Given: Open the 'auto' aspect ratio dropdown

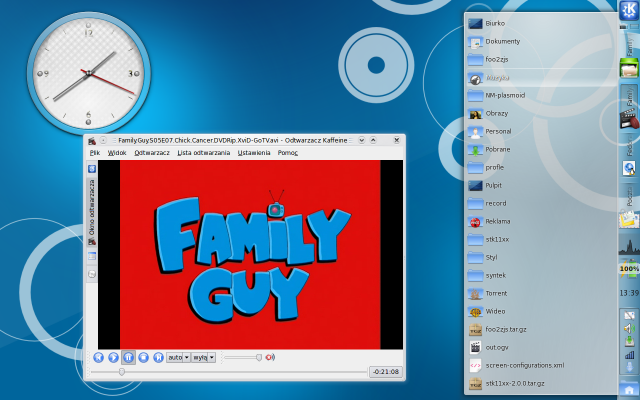Looking at the screenshot, I should tap(178, 358).
